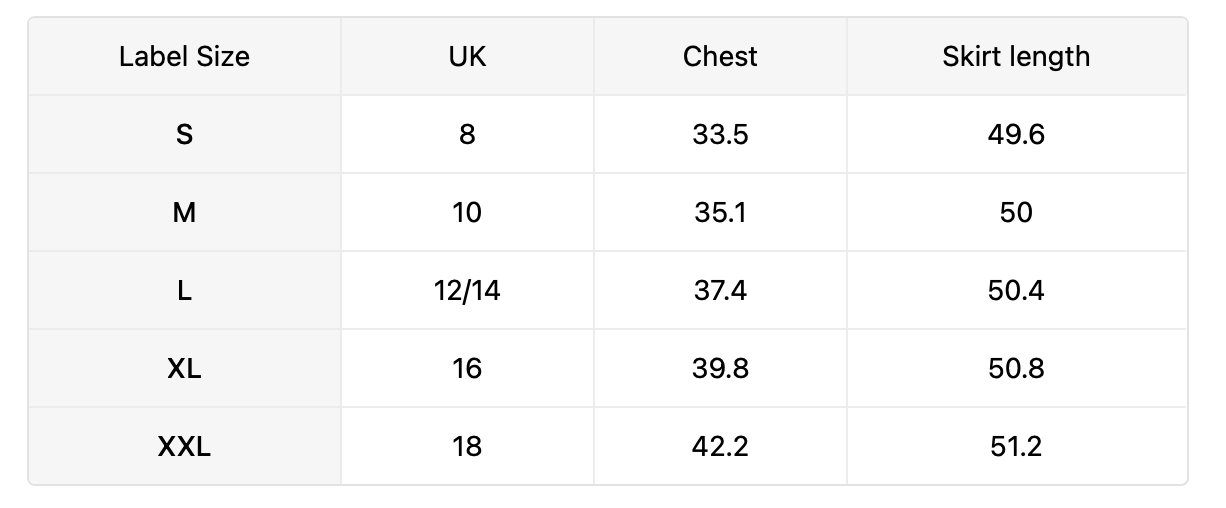
Task: Select the chest value 35.1
Action: [x=720, y=212]
